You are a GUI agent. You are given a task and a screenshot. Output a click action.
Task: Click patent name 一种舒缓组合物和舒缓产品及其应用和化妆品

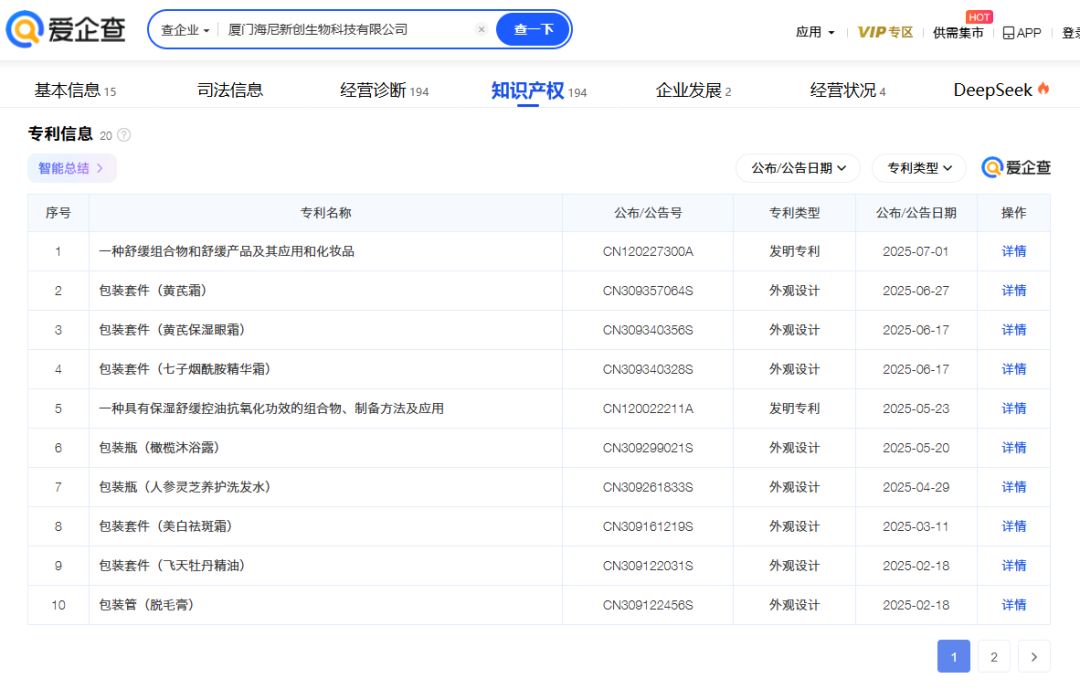click(227, 251)
